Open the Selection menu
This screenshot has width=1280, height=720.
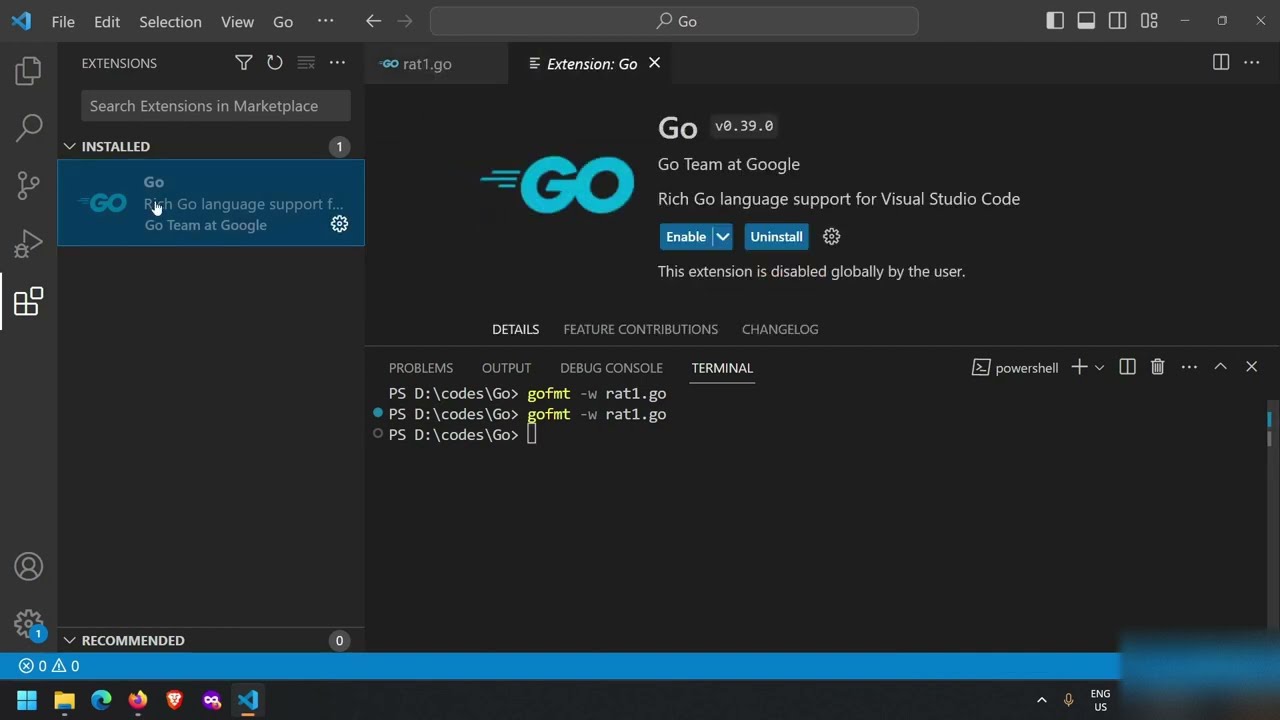(x=170, y=21)
